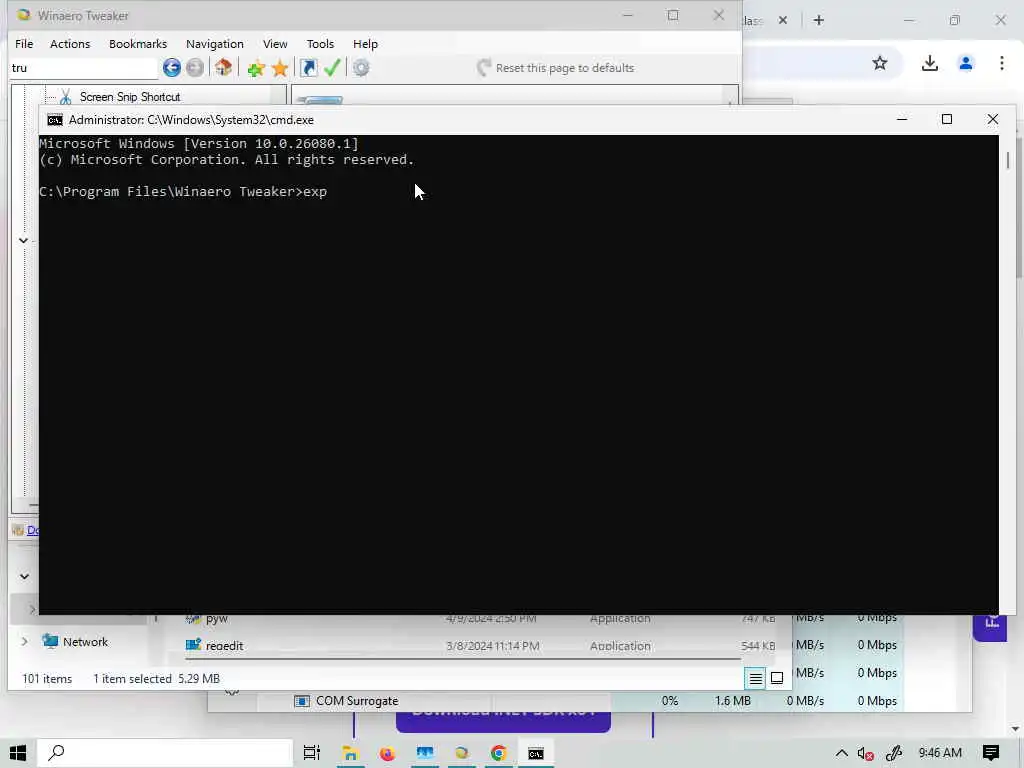This screenshot has height=768, width=1024.
Task: Select Network in File Explorer navigation pane
Action: tap(86, 642)
